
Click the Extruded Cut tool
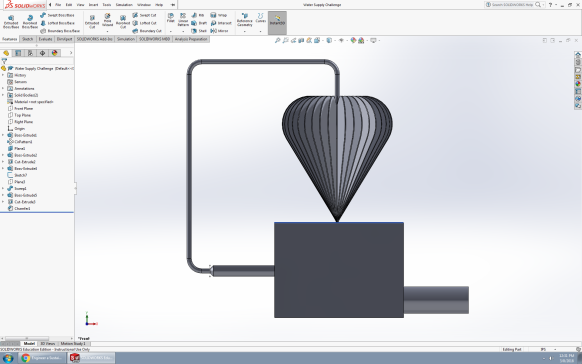[92, 22]
